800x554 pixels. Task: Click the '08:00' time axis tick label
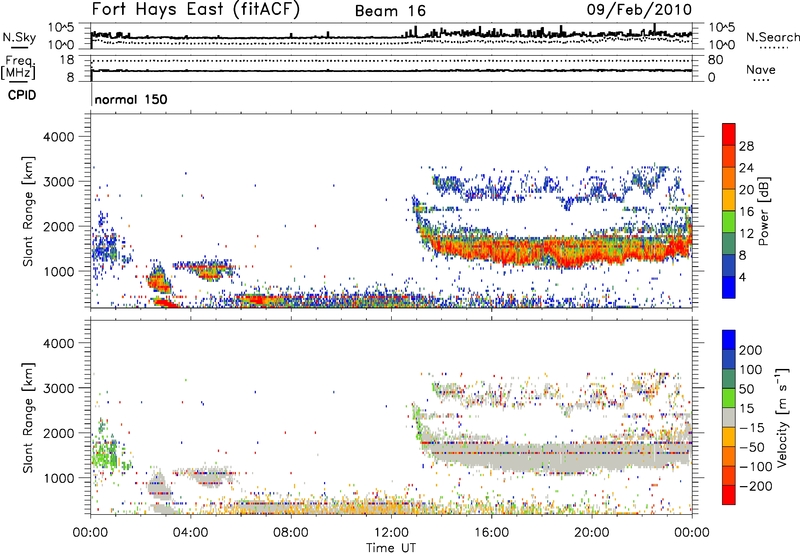290,533
